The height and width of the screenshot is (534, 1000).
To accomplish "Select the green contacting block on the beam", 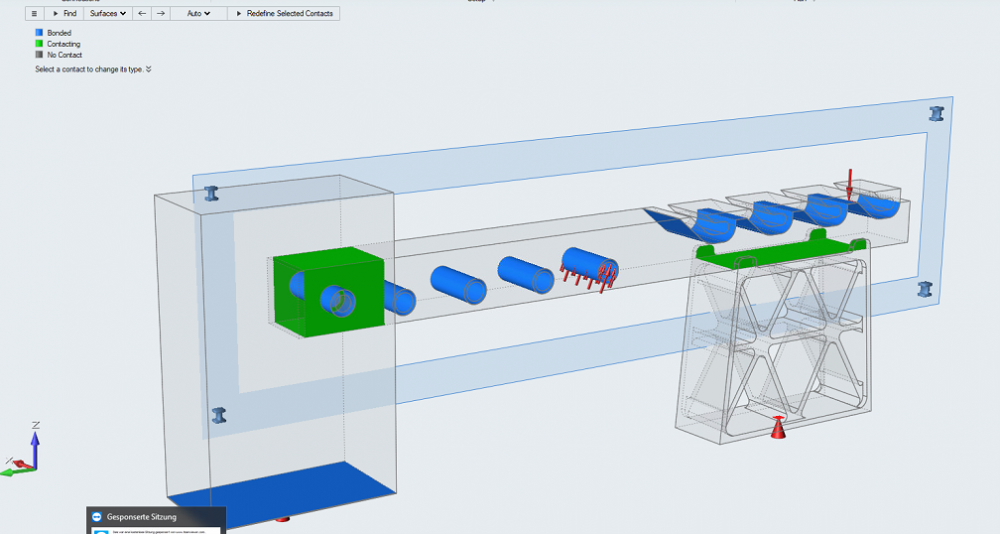I will point(328,291).
